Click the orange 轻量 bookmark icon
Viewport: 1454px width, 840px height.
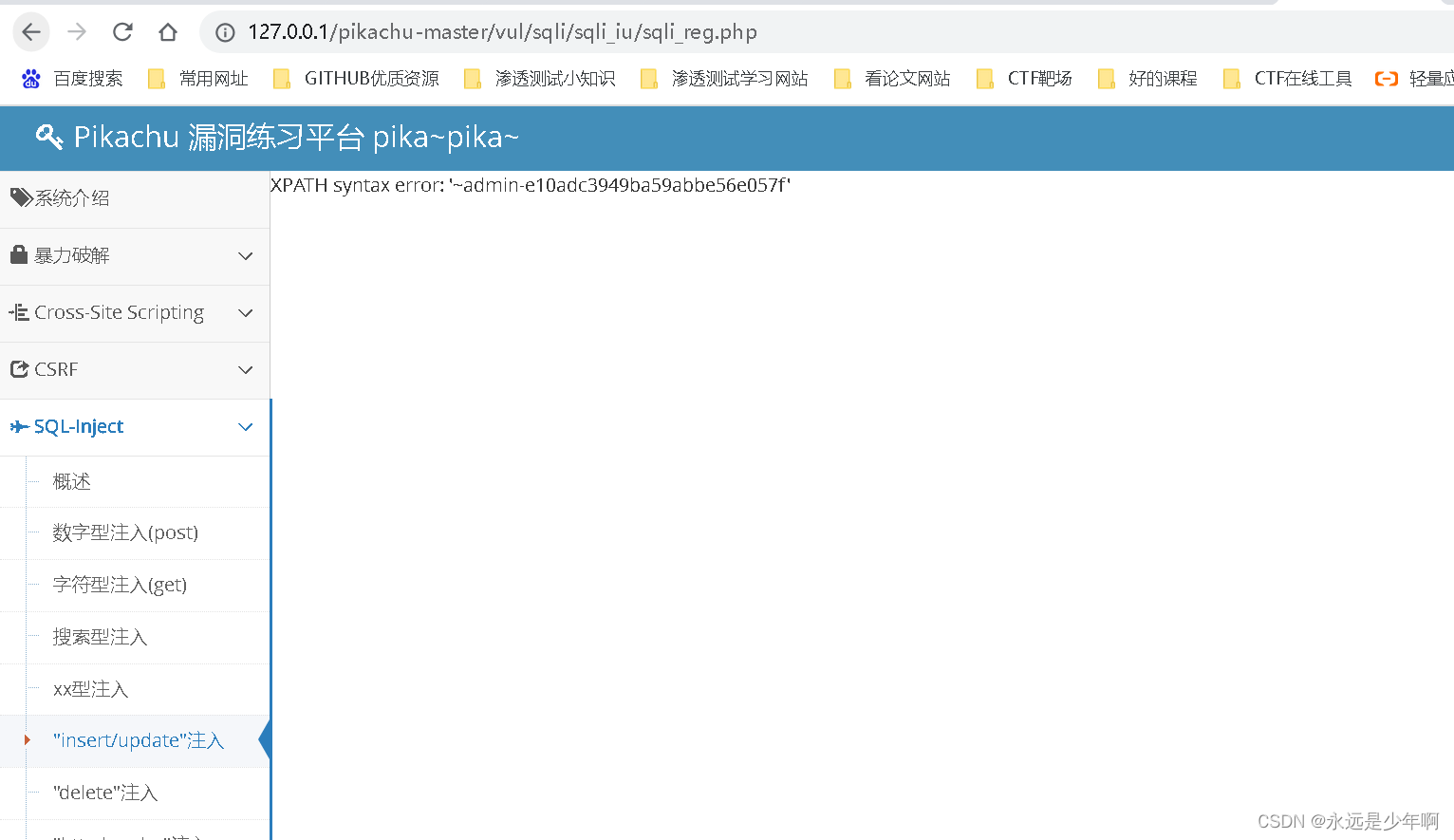tap(1387, 79)
